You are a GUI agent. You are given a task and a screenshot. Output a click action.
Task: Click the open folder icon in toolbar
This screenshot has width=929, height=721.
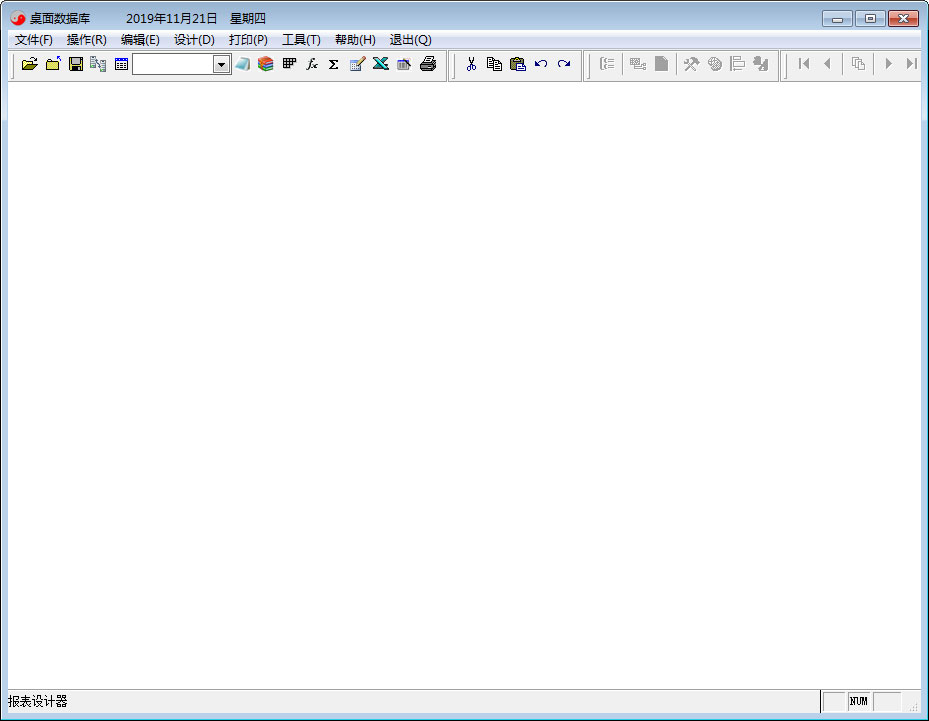(30, 64)
